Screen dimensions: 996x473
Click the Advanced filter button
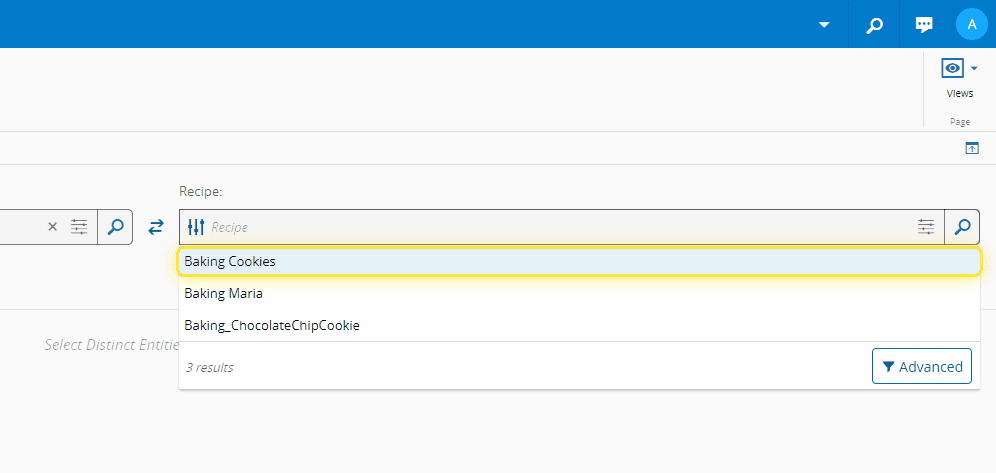pyautogui.click(x=921, y=366)
